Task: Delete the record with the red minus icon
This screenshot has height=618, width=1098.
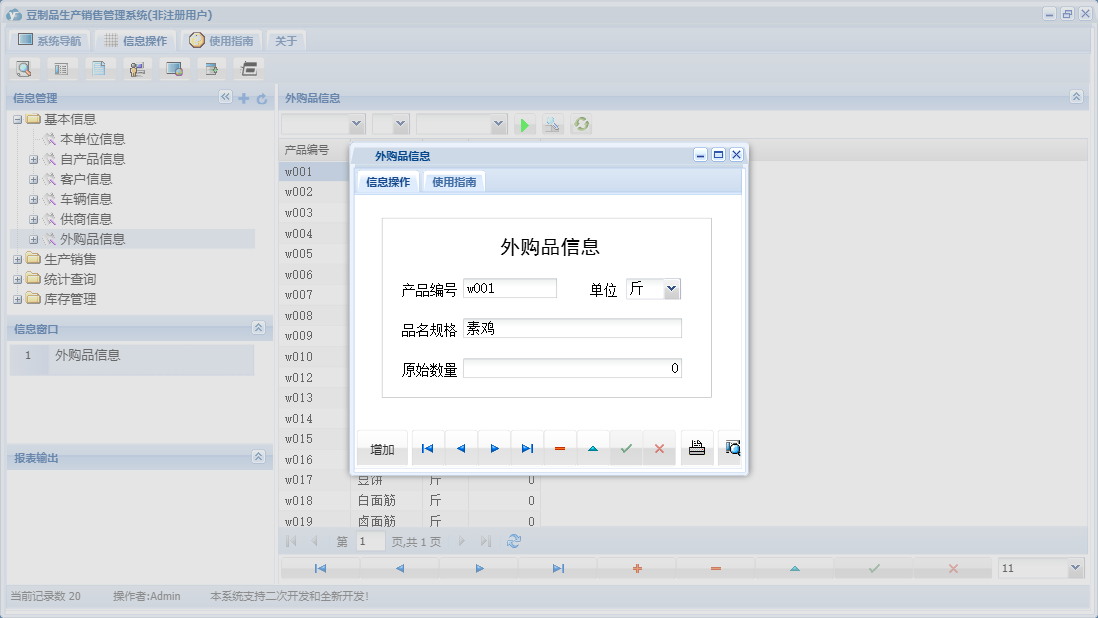Action: pos(559,448)
